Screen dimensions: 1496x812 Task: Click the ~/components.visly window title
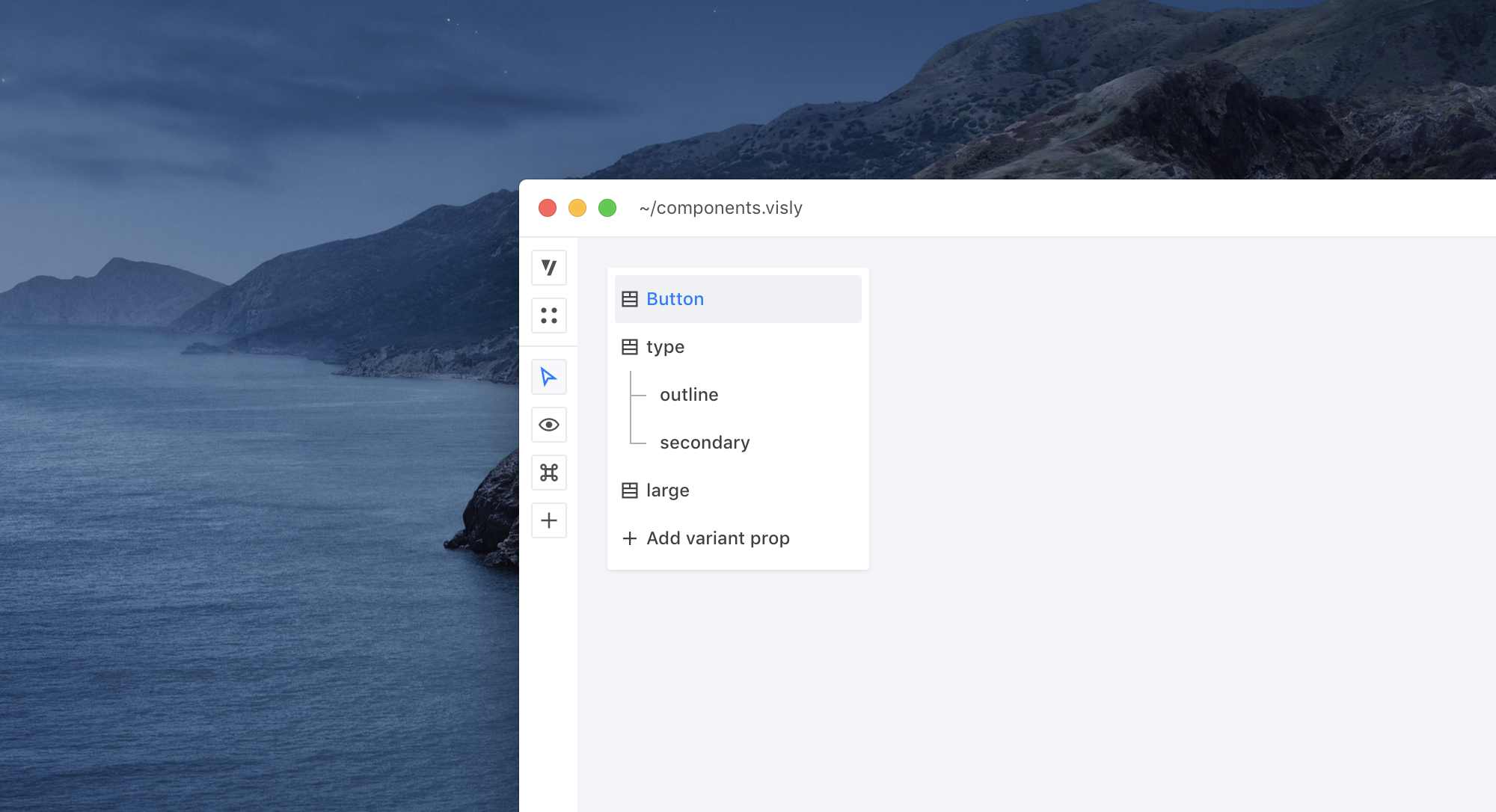point(721,208)
